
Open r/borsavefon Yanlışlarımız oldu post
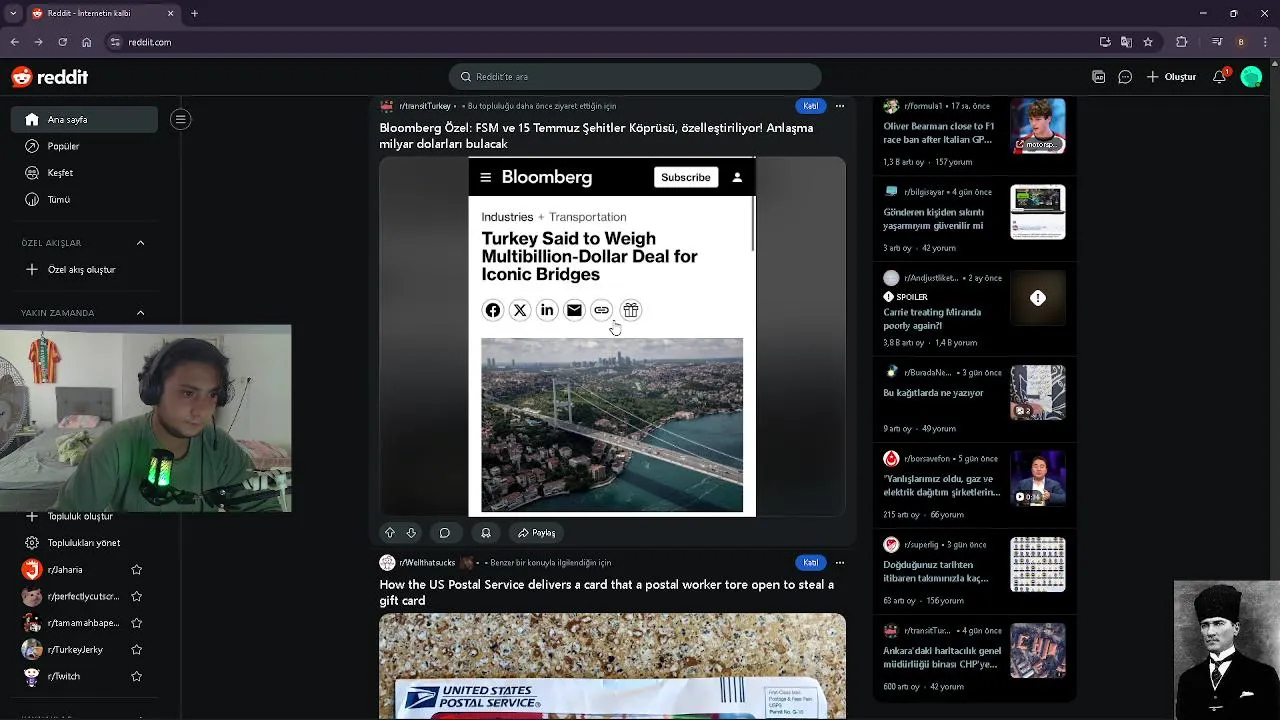tap(942, 485)
